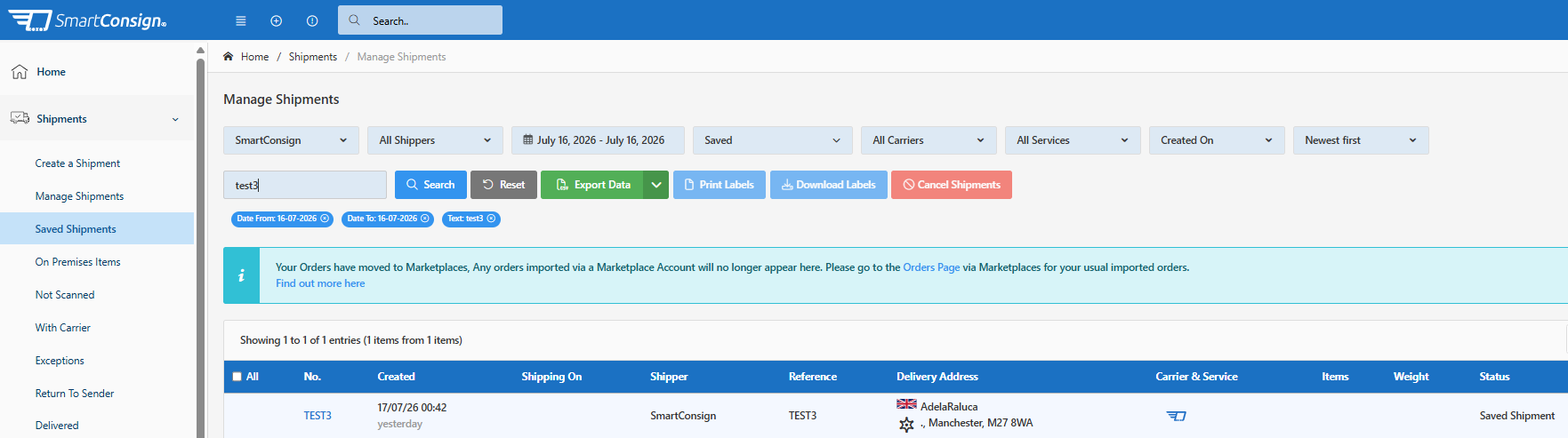Click the Print Labels button
Image resolution: width=1568 pixels, height=438 pixels.
[x=720, y=185]
